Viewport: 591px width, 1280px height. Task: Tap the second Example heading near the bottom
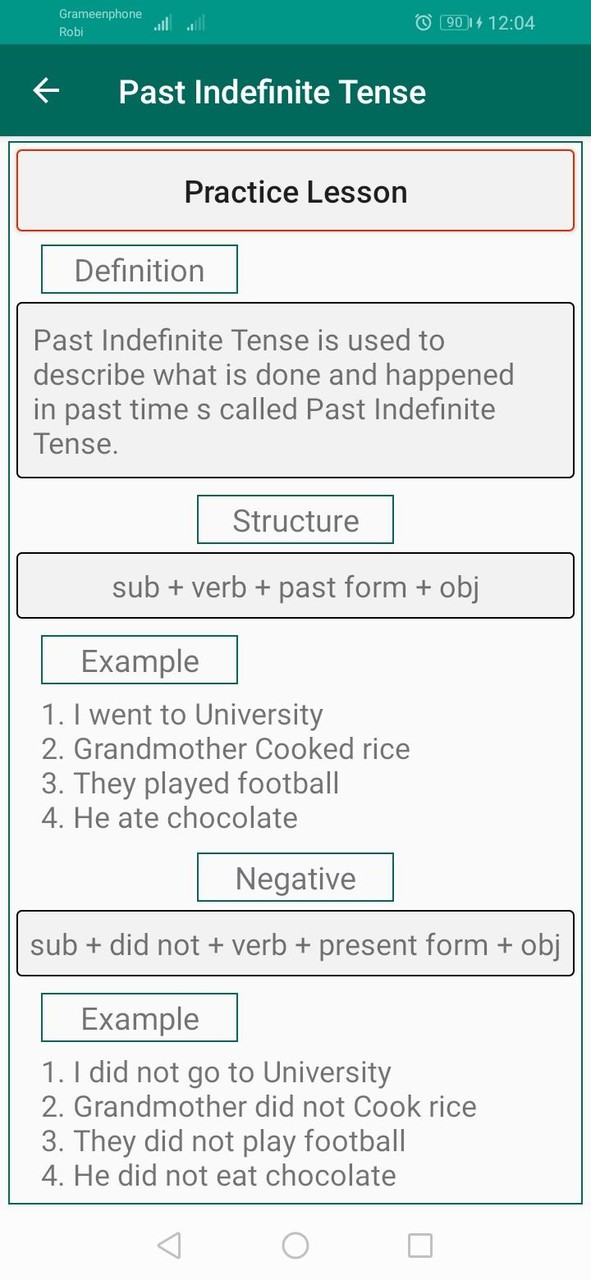(x=139, y=1018)
